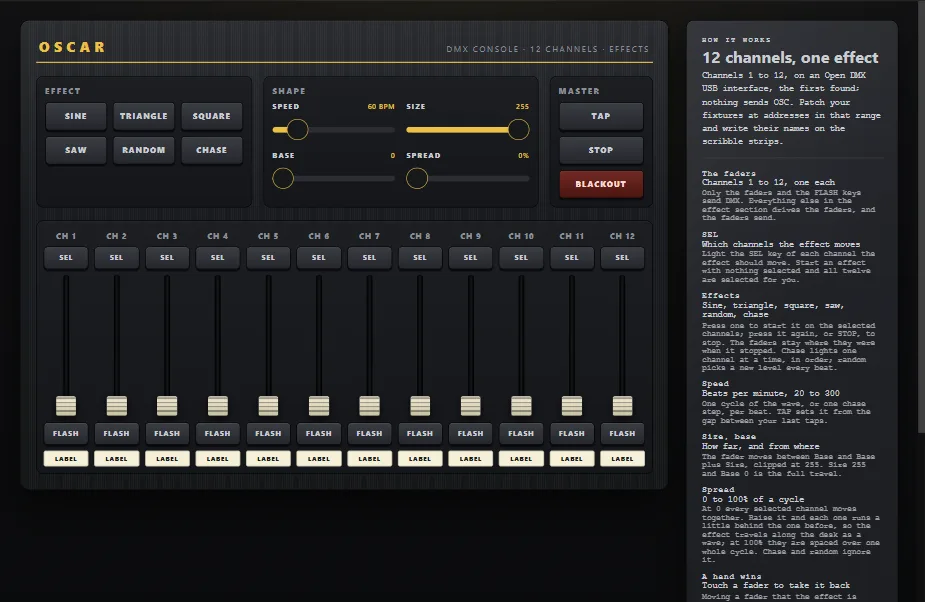Click the CH 12 scribble strip LABEL field

click(x=622, y=459)
